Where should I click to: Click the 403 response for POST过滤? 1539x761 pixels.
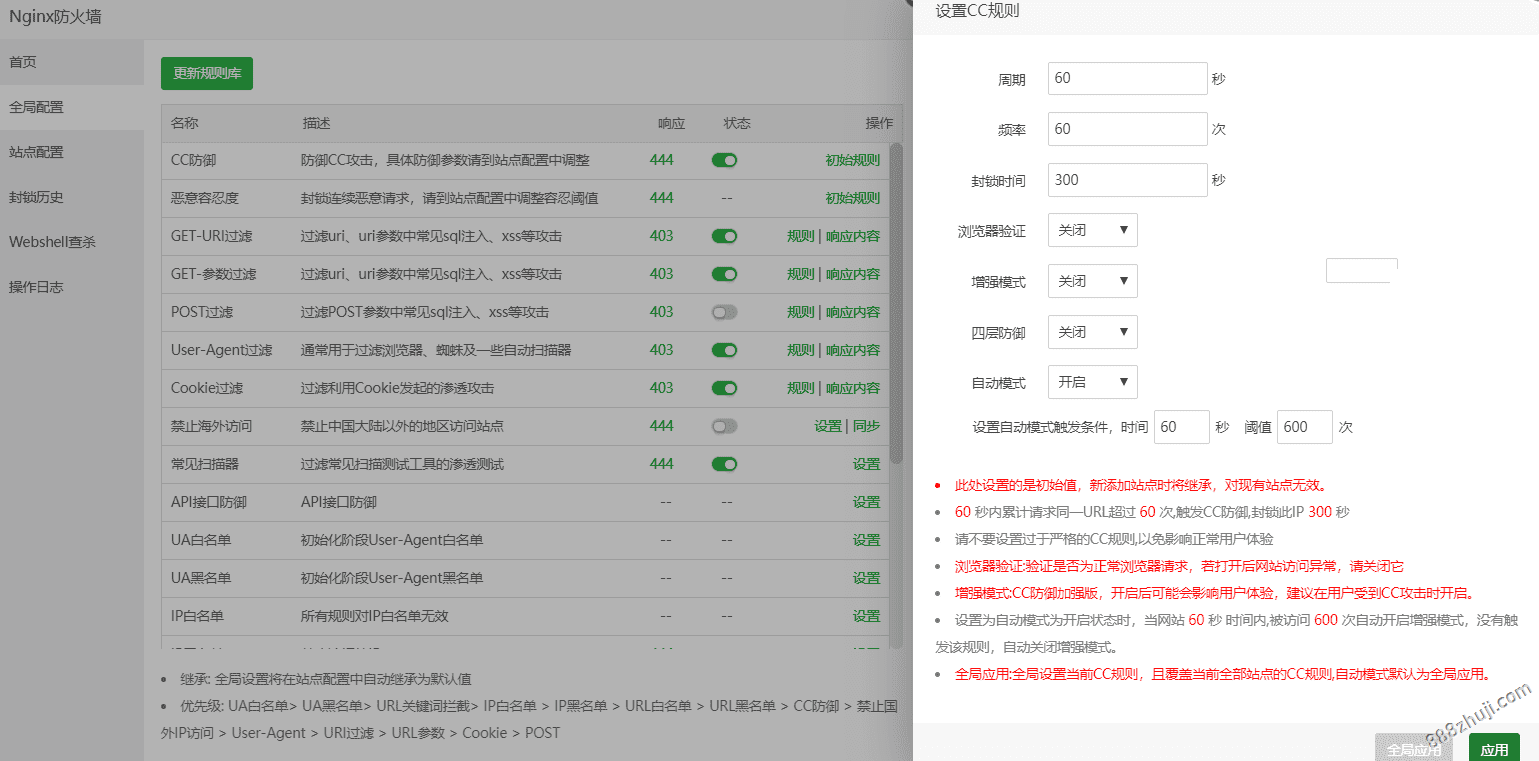(661, 312)
